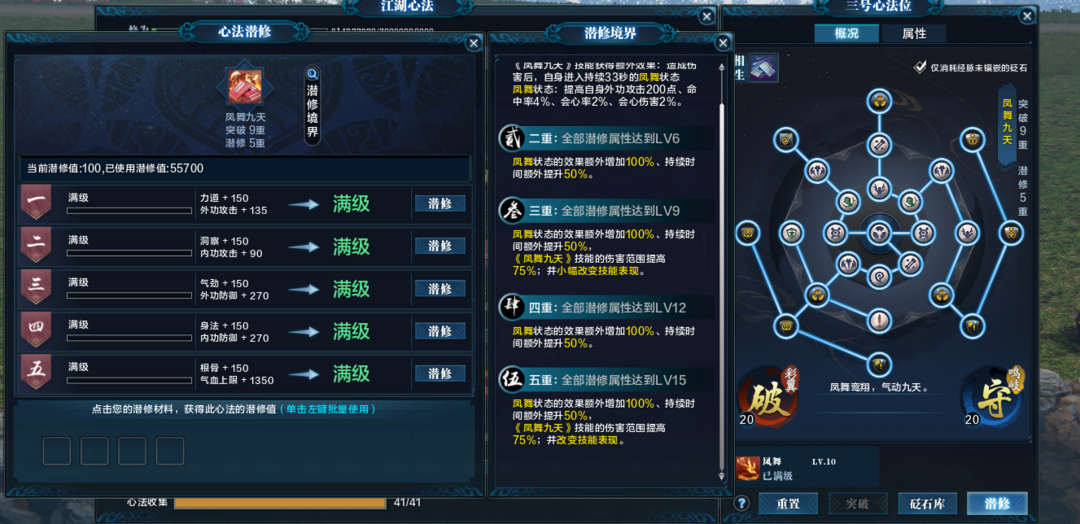Click the 守 鸣岐 emblem icon
Image resolution: width=1080 pixels, height=524 pixels.
[x=992, y=399]
